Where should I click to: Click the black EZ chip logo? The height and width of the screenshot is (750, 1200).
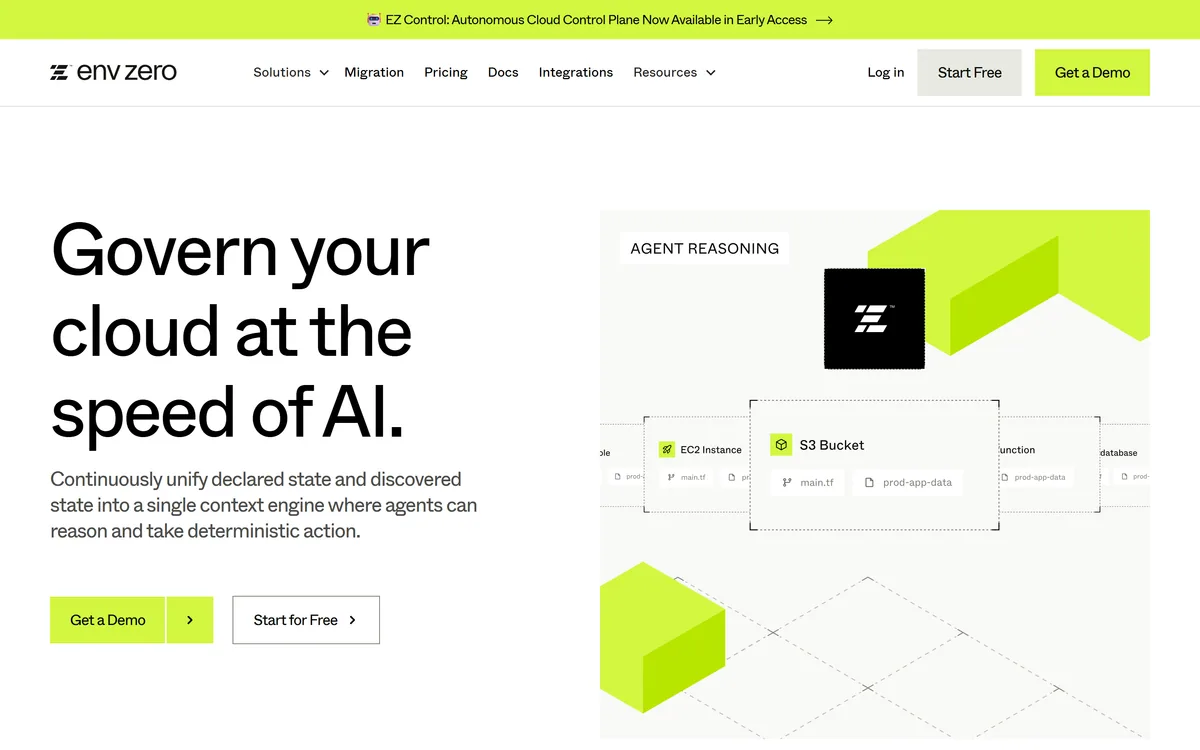[874, 318]
